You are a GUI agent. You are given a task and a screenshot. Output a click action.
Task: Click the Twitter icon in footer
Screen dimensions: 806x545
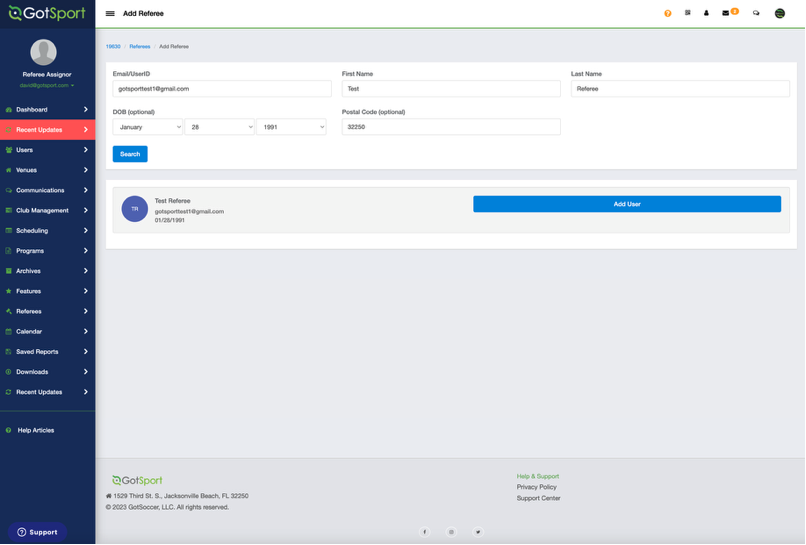[478, 532]
